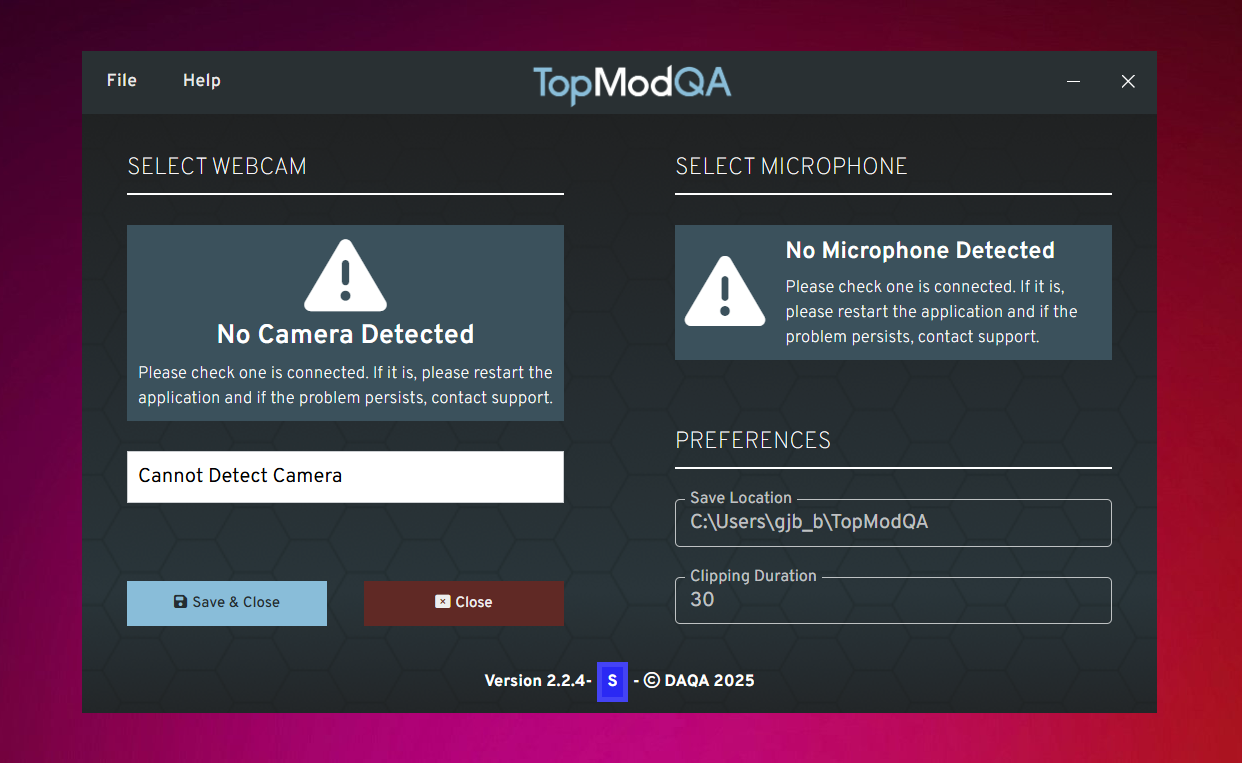Open the File menu
Screen dimensions: 1242x763
tap(122, 81)
